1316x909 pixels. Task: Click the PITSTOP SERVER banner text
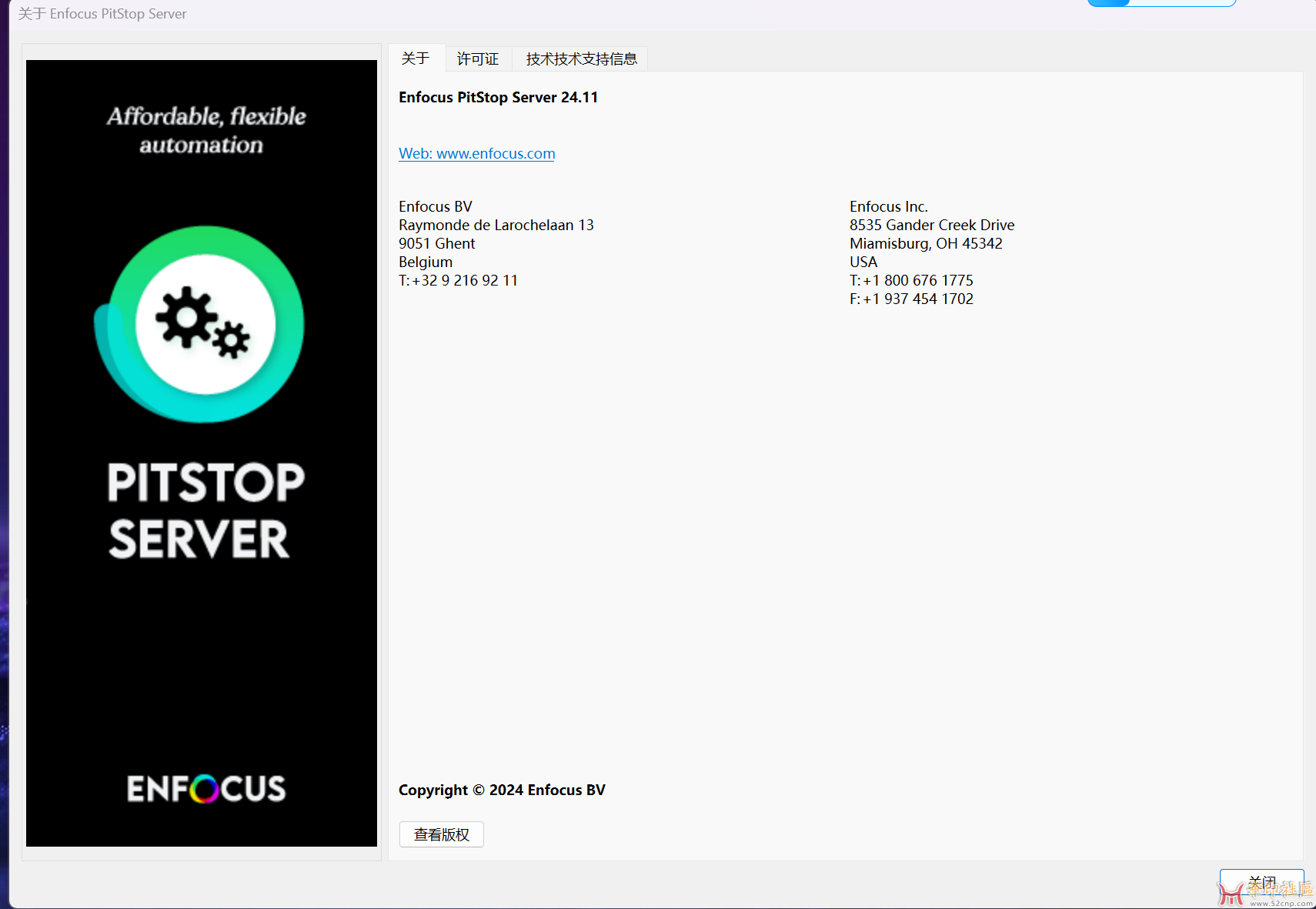click(205, 510)
